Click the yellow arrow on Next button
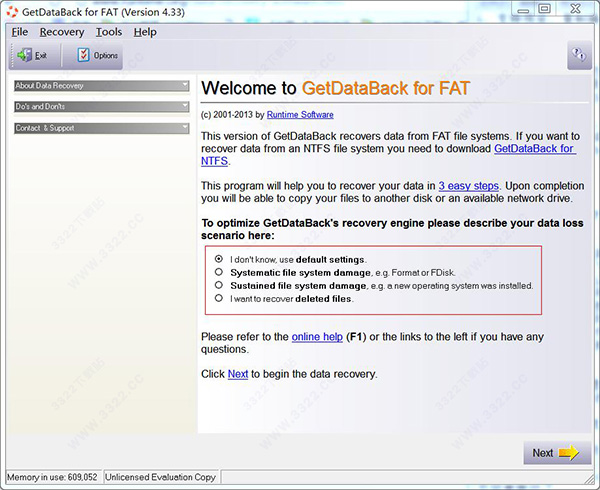The image size is (600, 490). click(569, 453)
